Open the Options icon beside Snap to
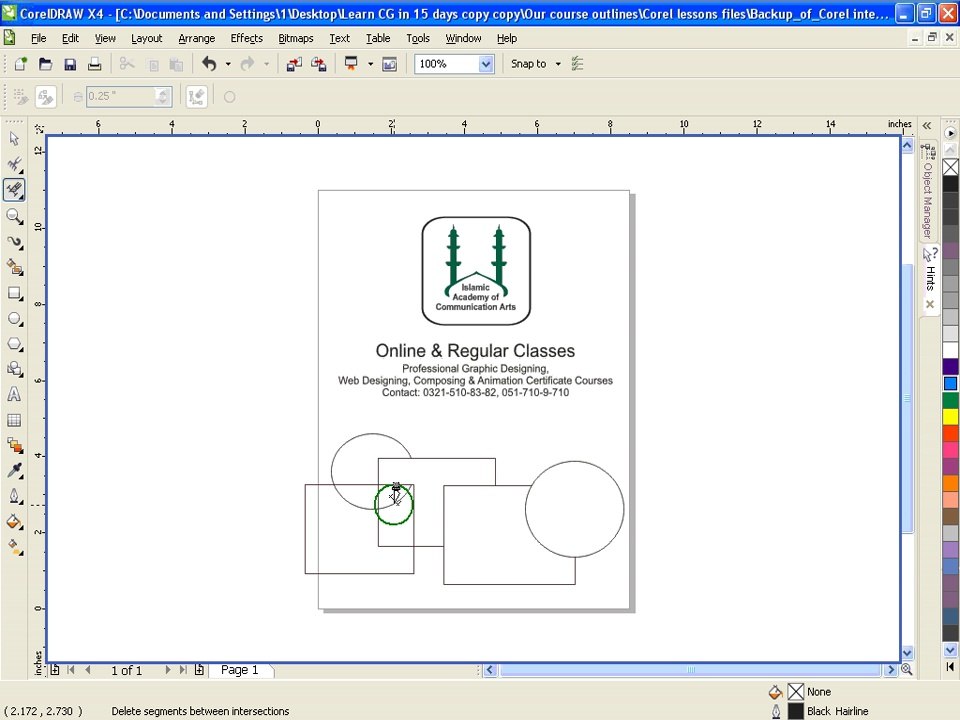 click(577, 64)
